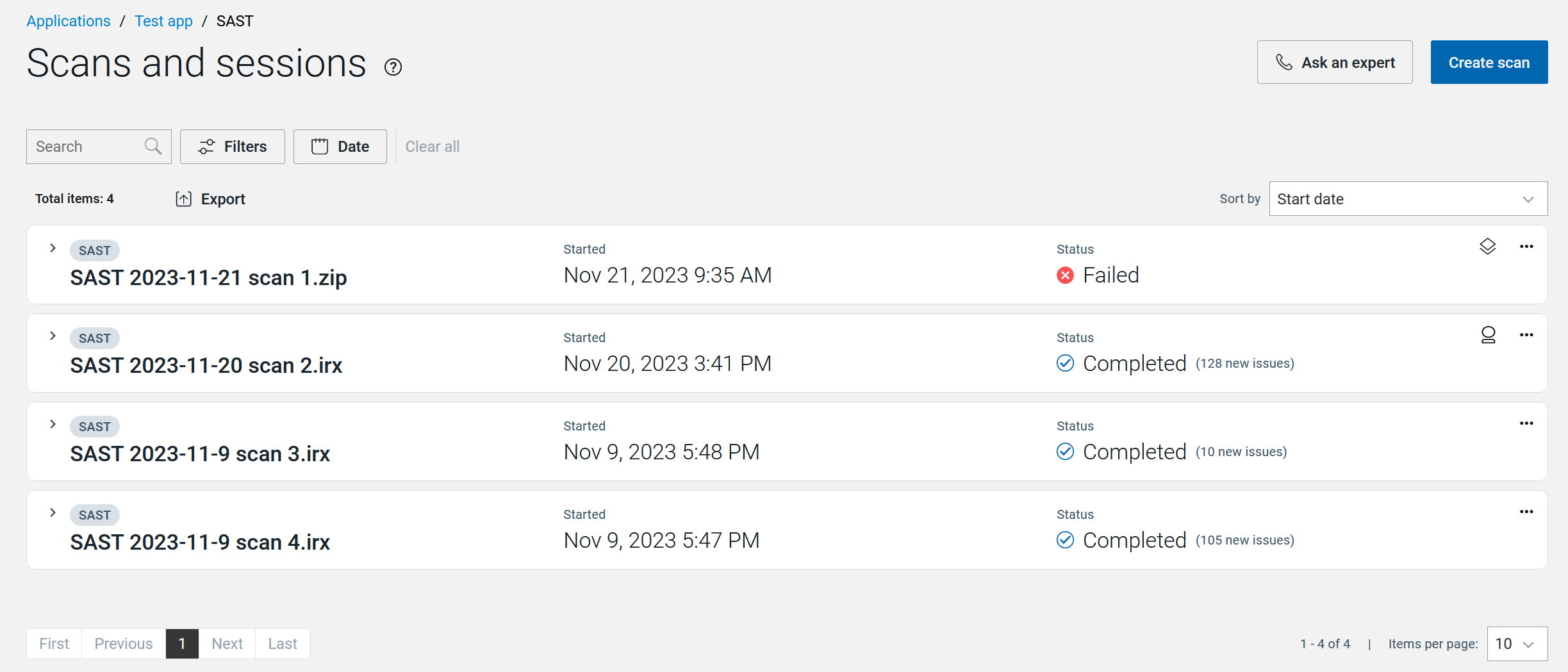Go to the Applications breadcrumb
The height and width of the screenshot is (672, 1568).
pyautogui.click(x=69, y=21)
